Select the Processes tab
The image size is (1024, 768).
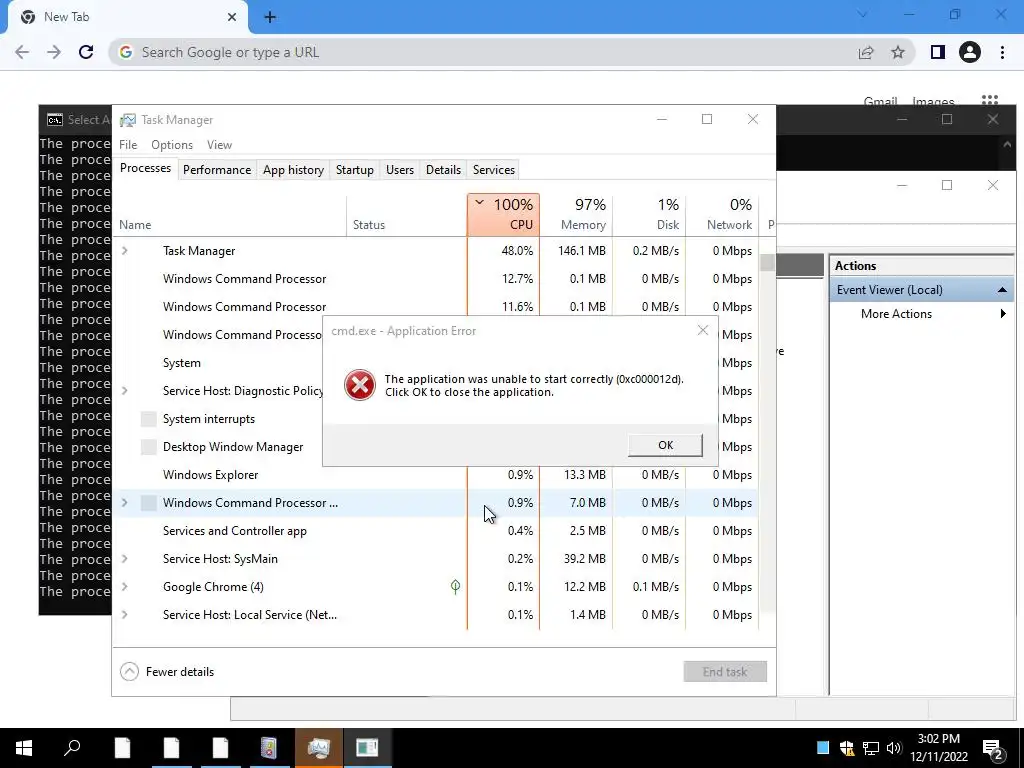point(146,168)
